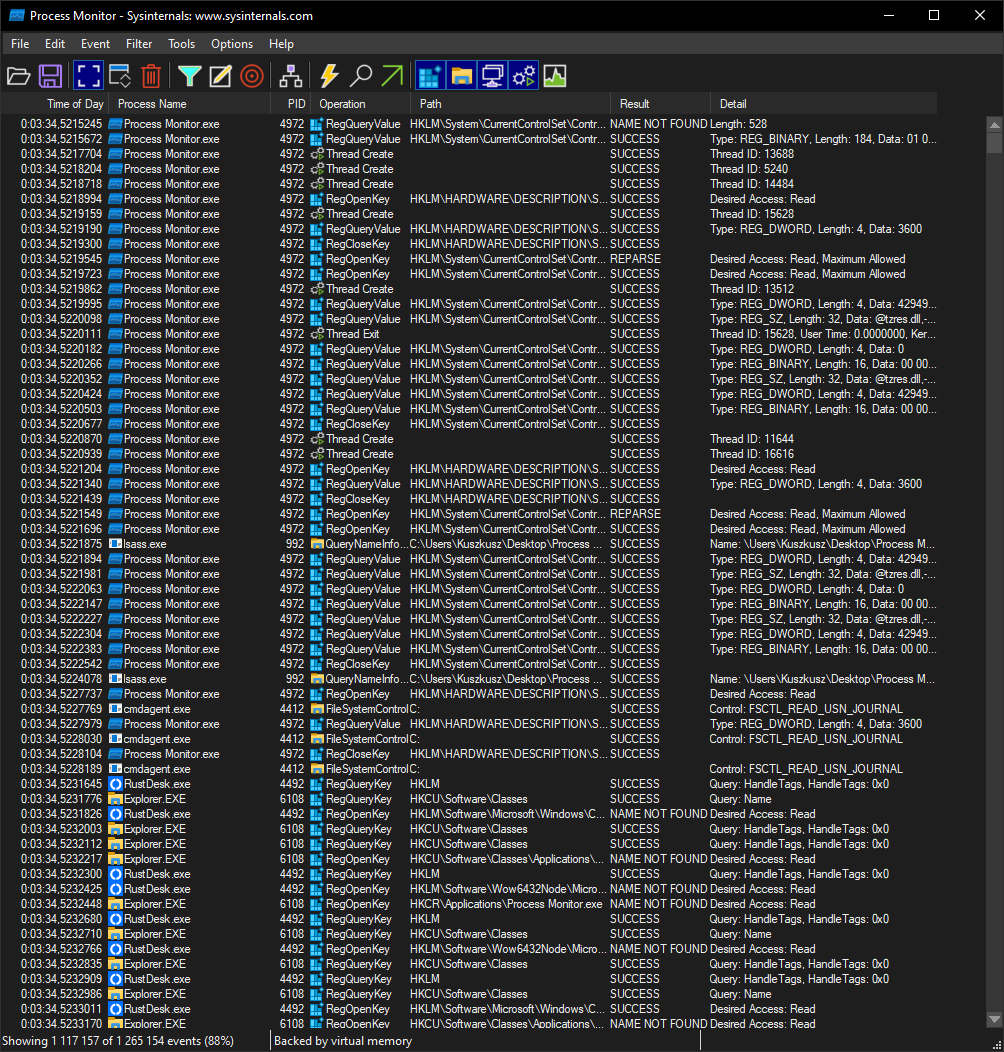
Task: Click the Save toolbar icon
Action: click(x=50, y=76)
